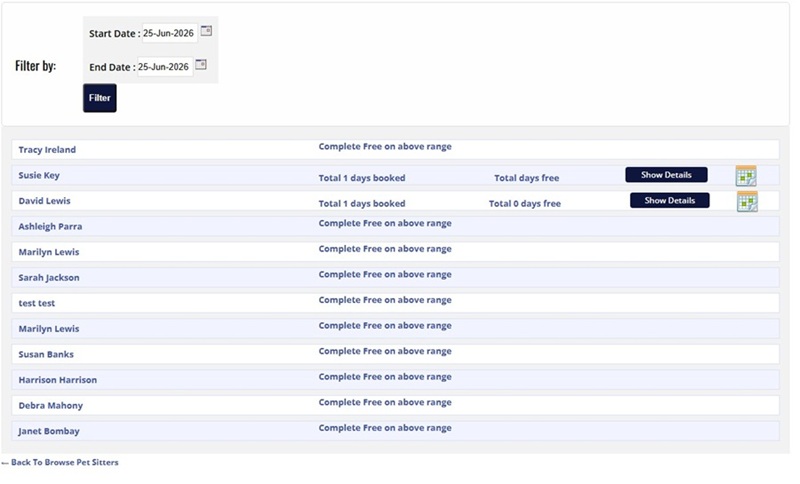Viewport: 800px width, 484px height.
Task: Apply the date range with Filter button
Action: click(99, 98)
